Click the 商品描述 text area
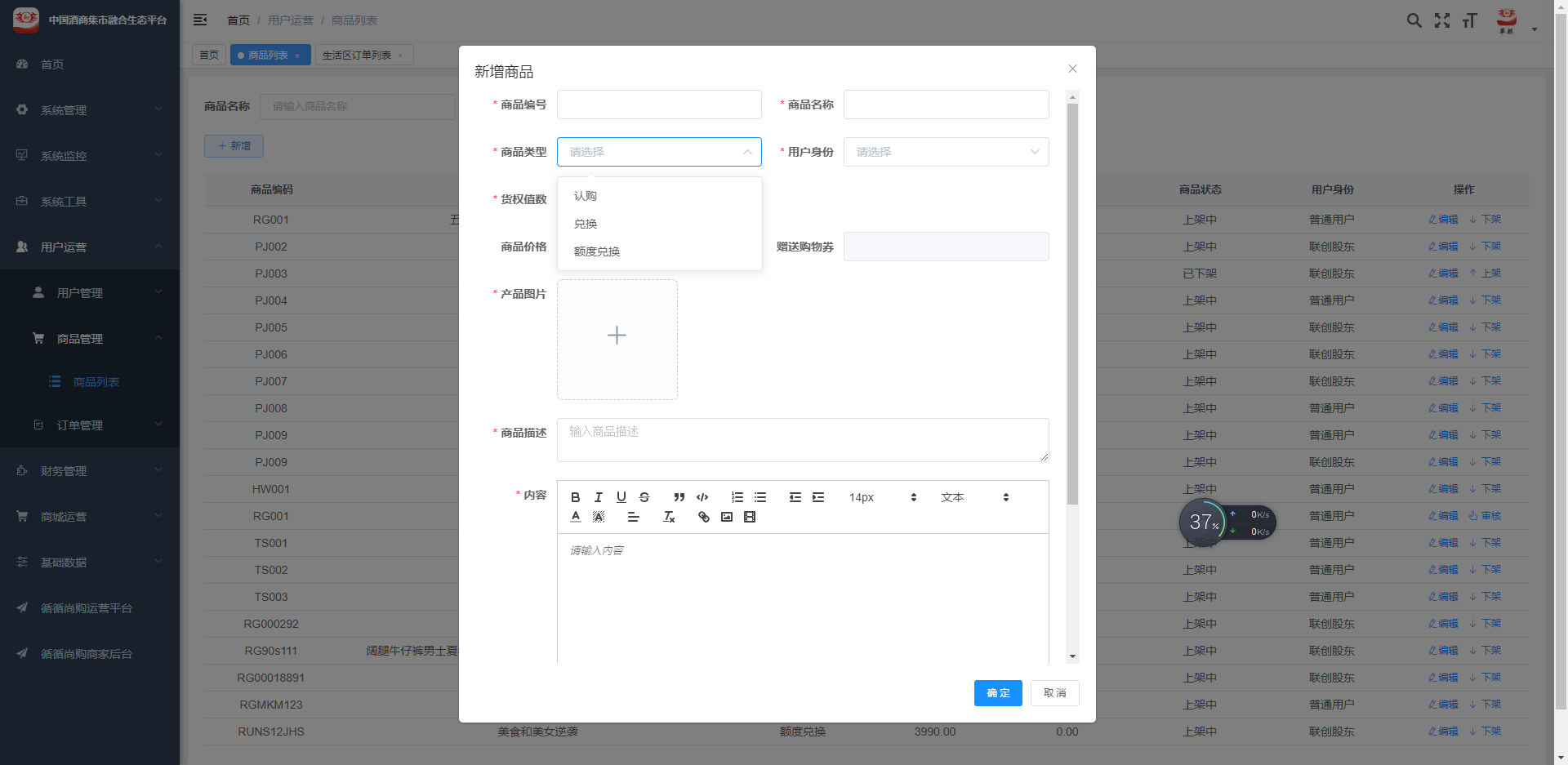The image size is (1568, 765). tap(803, 440)
